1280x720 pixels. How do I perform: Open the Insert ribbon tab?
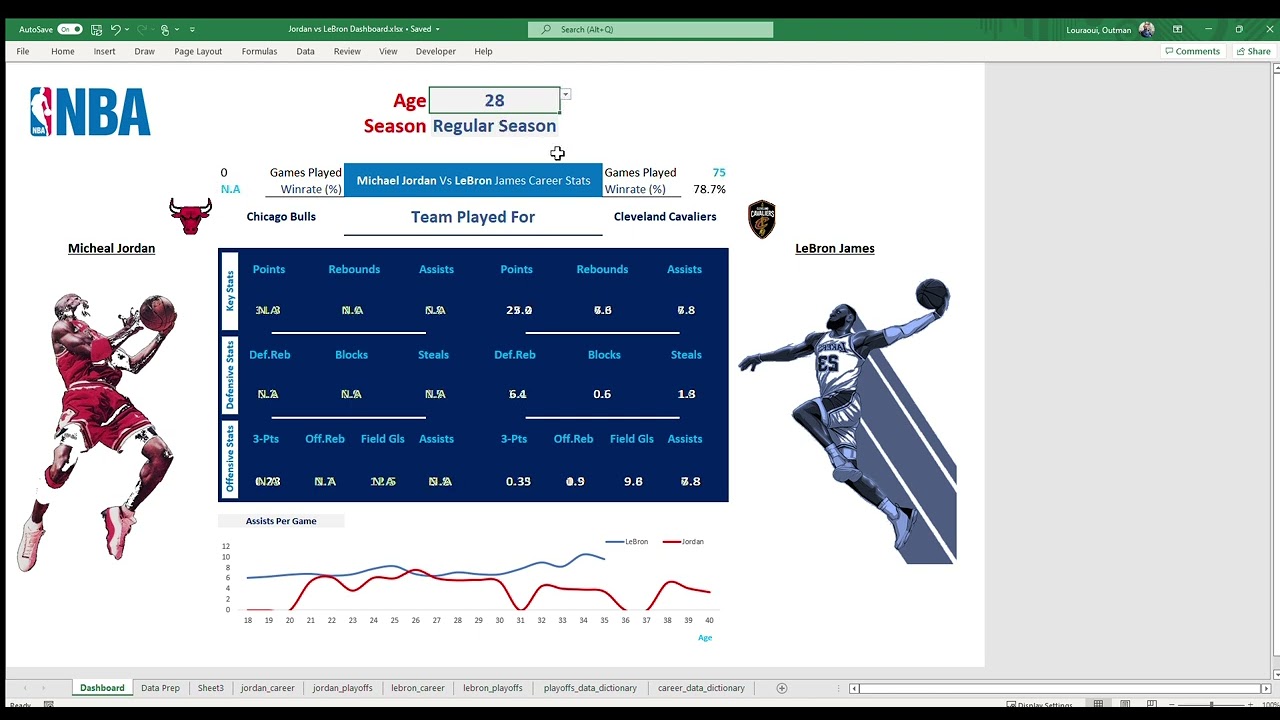[x=104, y=51]
